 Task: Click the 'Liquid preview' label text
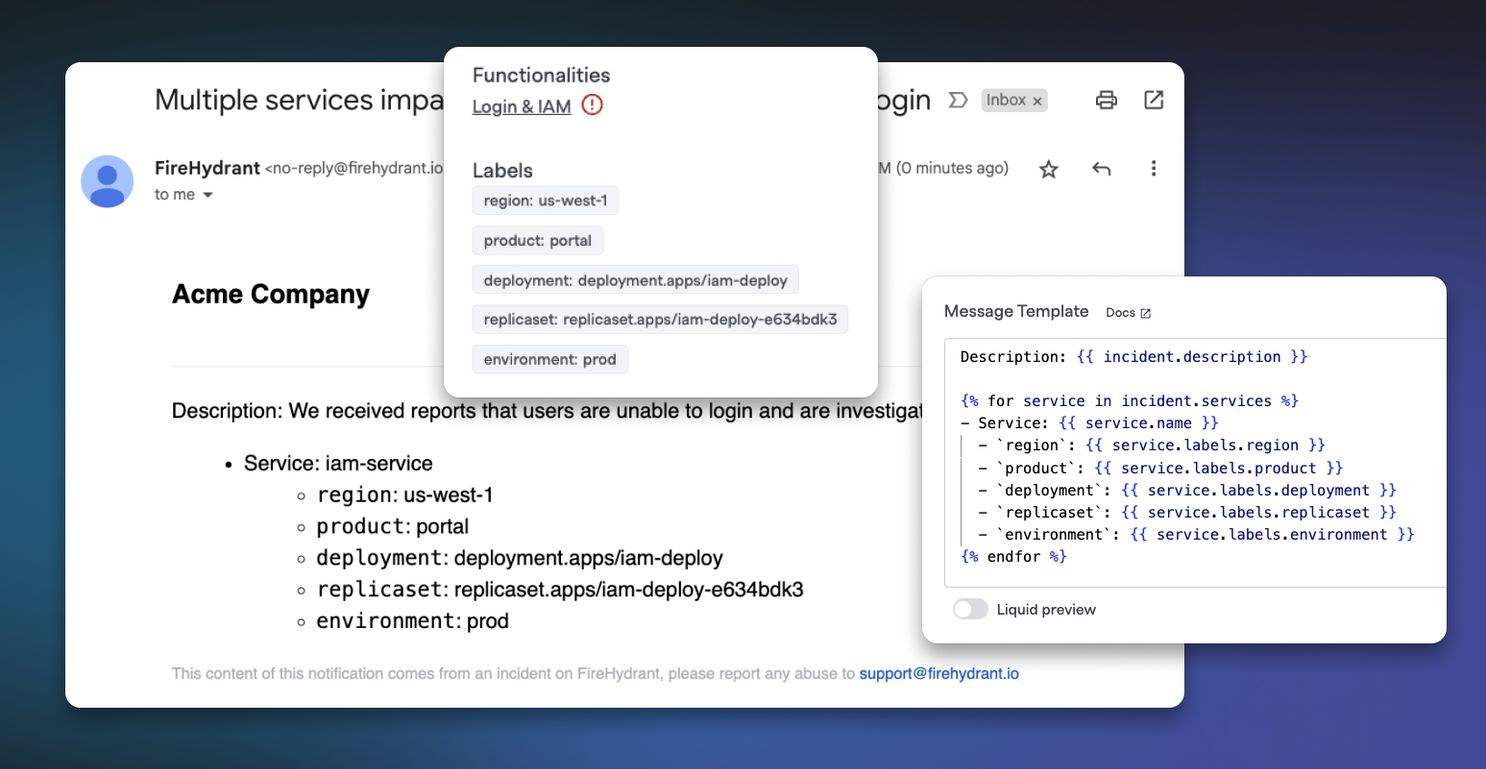[1046, 609]
